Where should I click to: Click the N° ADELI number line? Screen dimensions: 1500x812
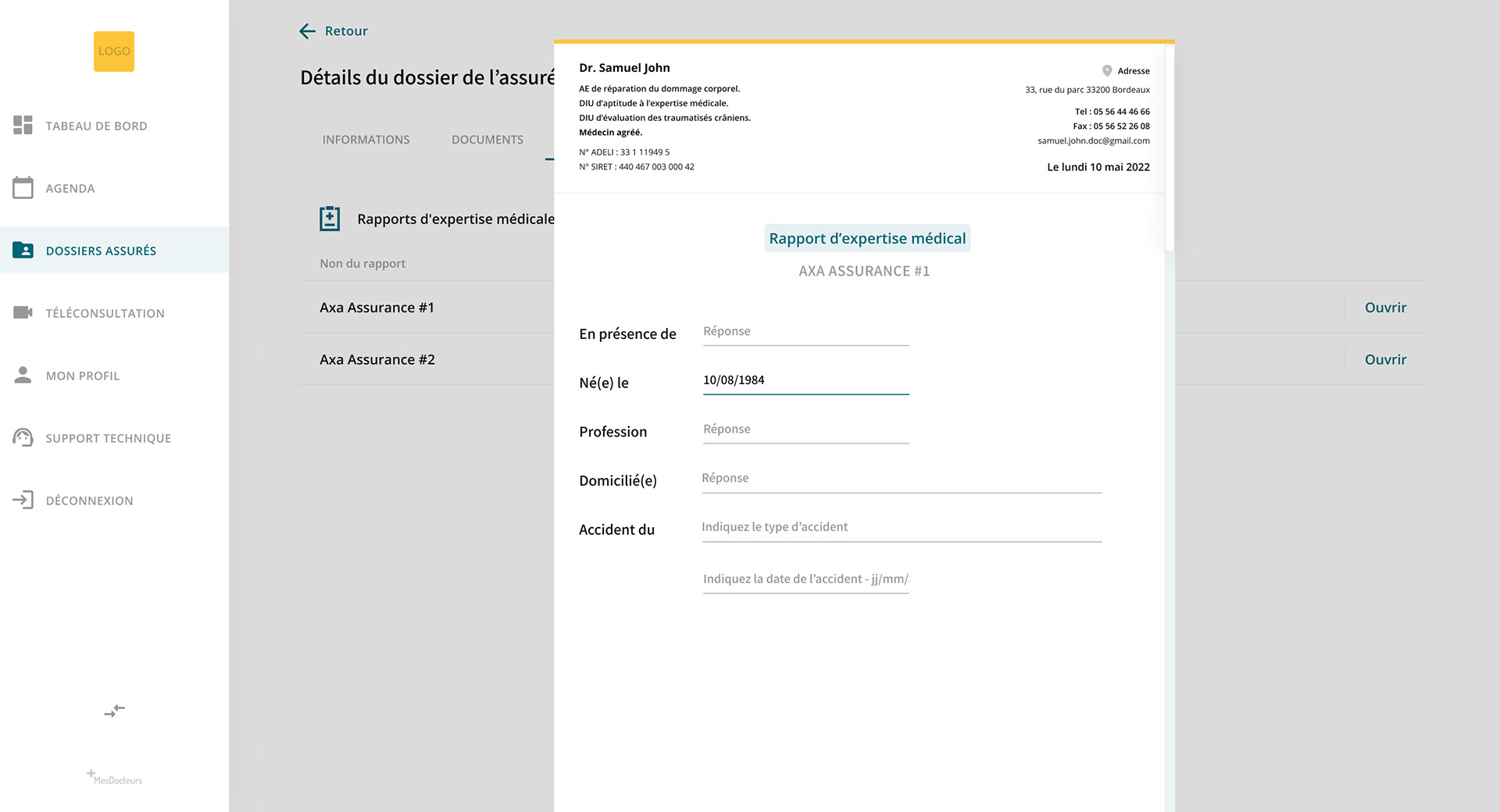point(624,152)
